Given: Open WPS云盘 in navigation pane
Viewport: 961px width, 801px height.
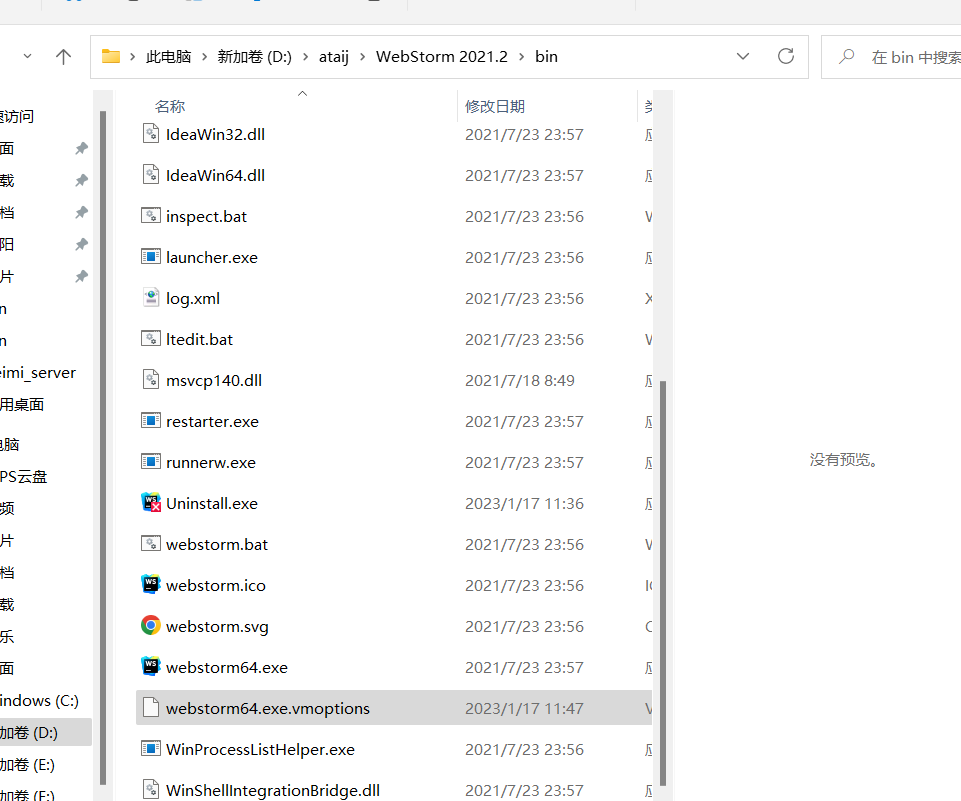Looking at the screenshot, I should 24,477.
